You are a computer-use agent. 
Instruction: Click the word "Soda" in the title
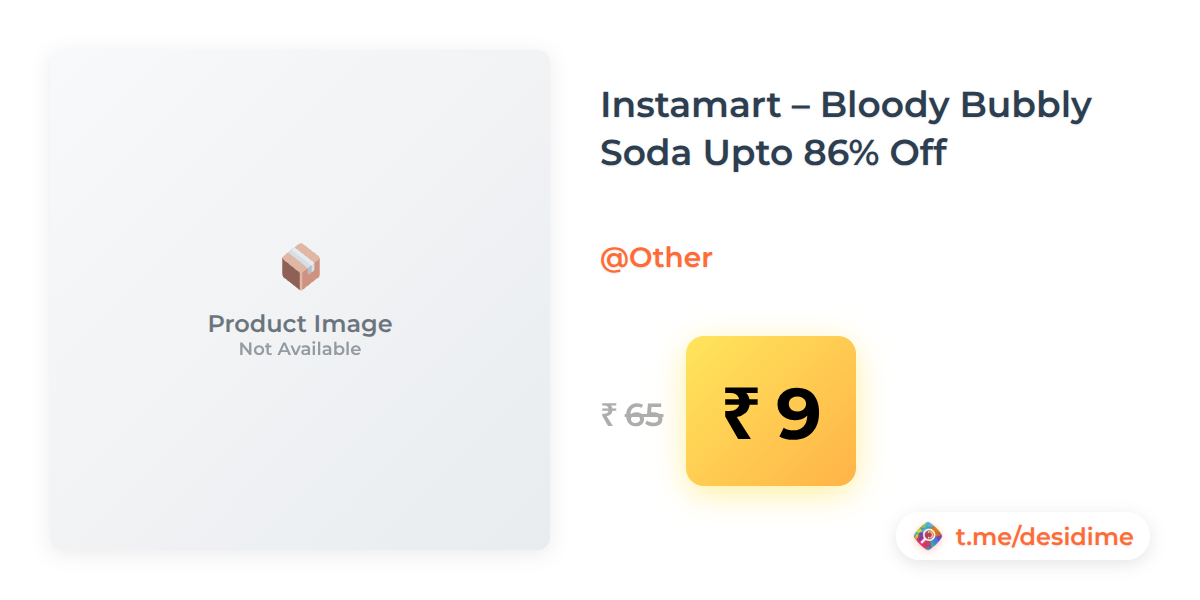pyautogui.click(x=645, y=154)
